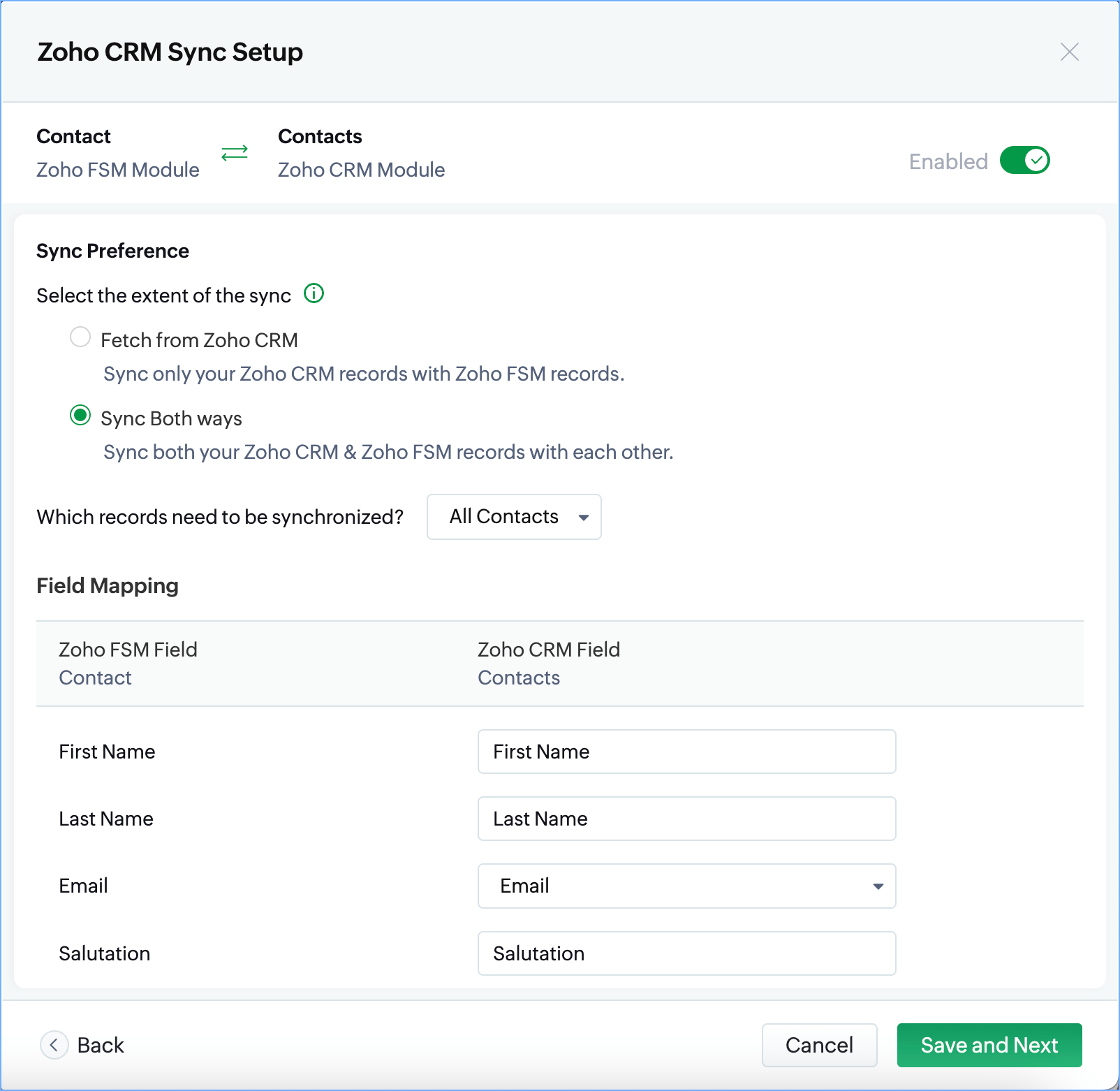Click the First Name CRM field box
This screenshot has width=1120, height=1091.
point(686,752)
